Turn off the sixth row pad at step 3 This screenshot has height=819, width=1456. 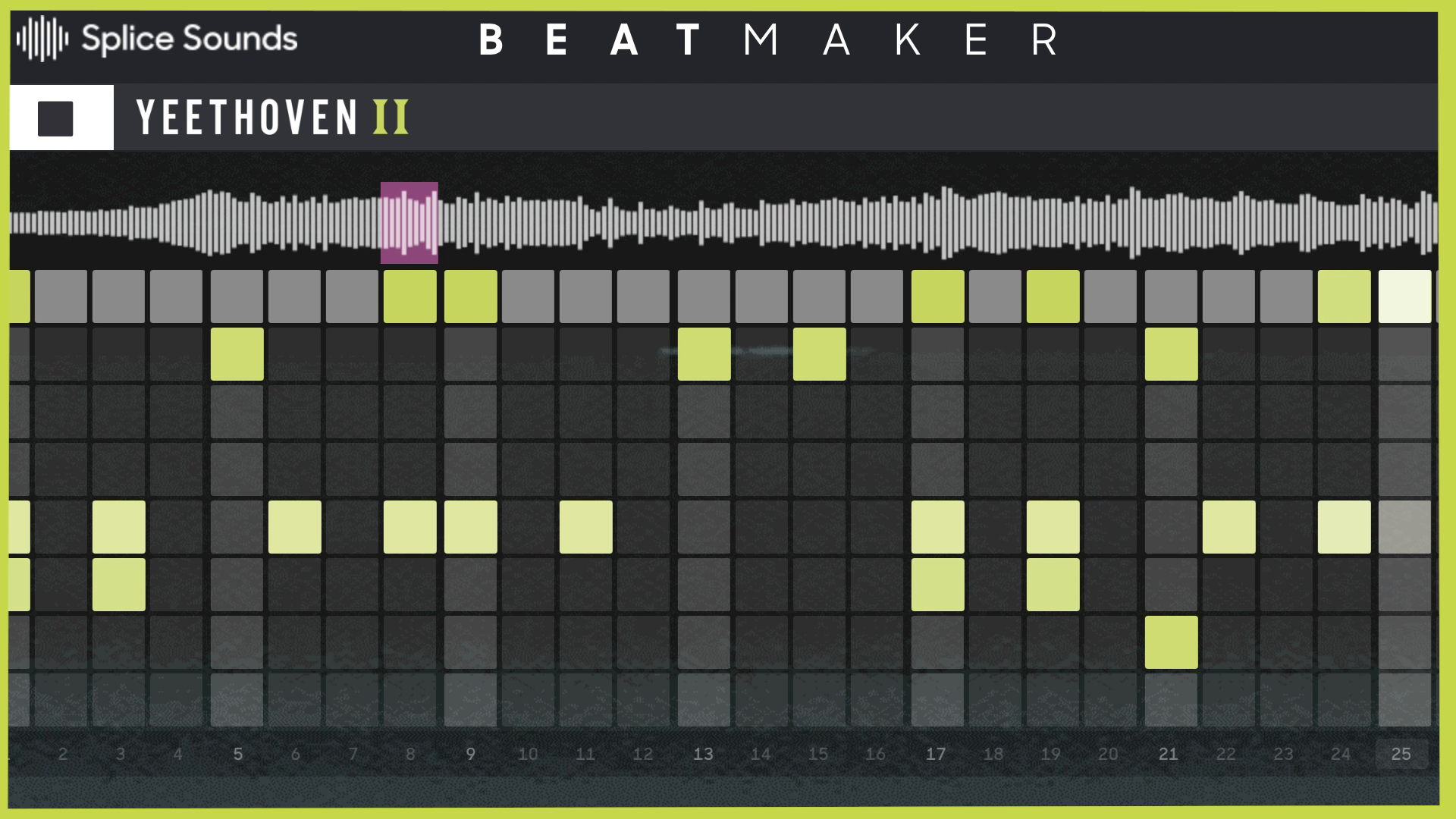click(119, 585)
